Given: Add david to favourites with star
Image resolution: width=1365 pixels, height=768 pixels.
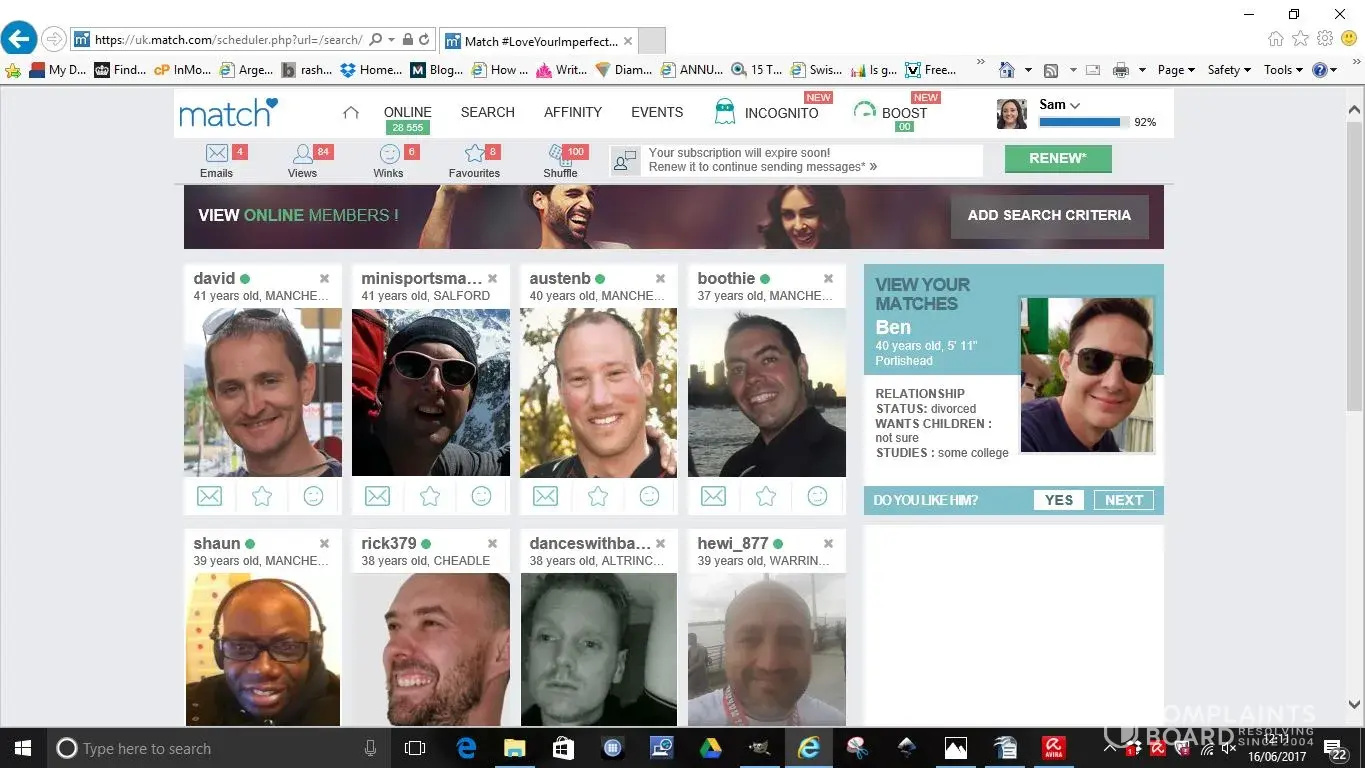Looking at the screenshot, I should (x=262, y=496).
